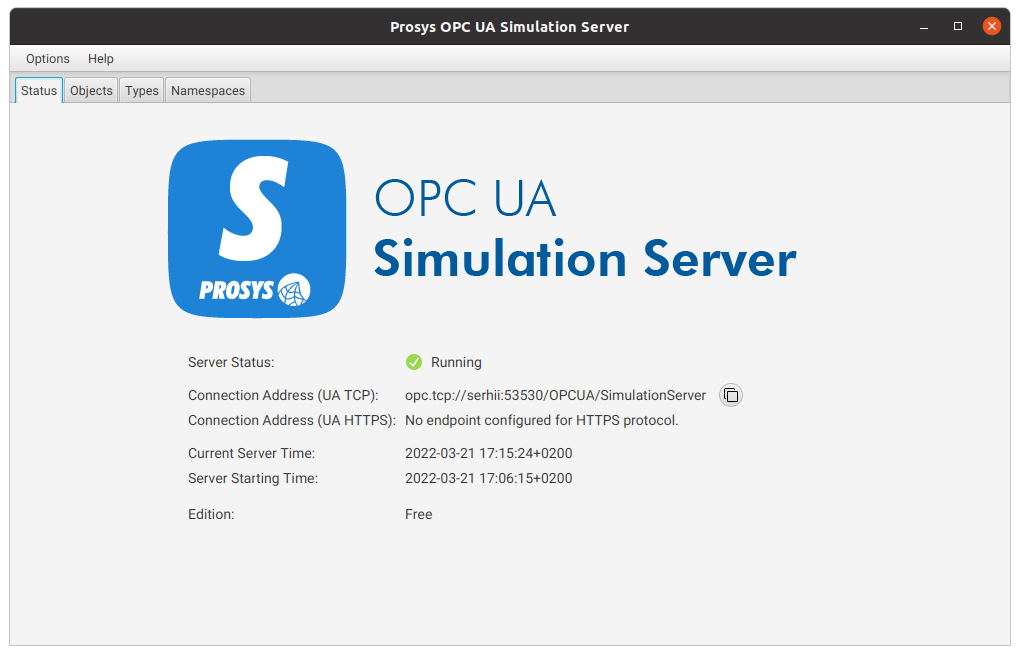Click the 'Connection Address (UA HTTPS):' label

click(x=291, y=420)
